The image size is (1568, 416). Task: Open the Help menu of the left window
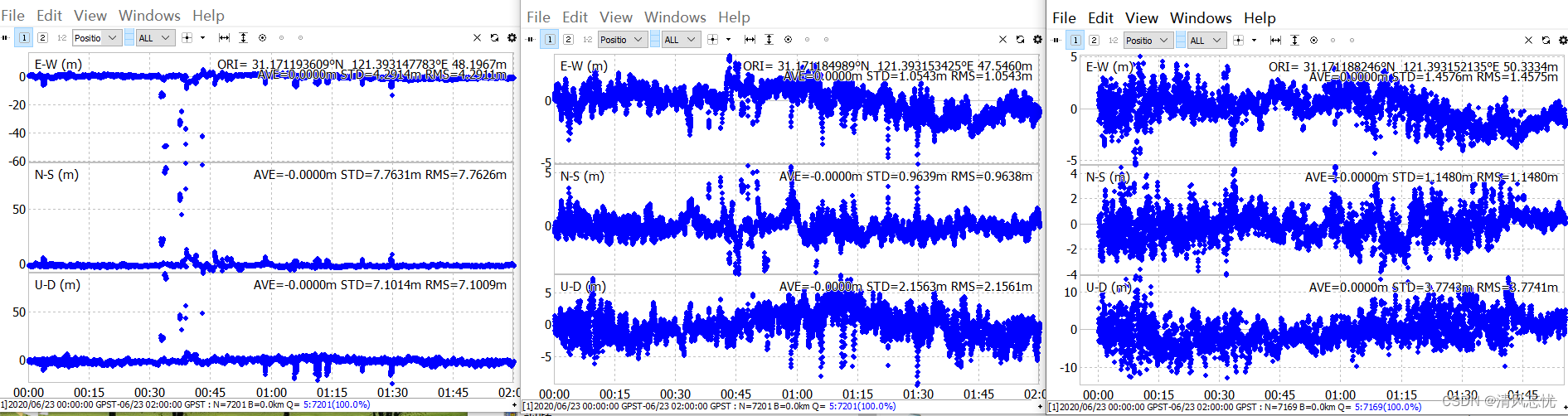[x=208, y=16]
